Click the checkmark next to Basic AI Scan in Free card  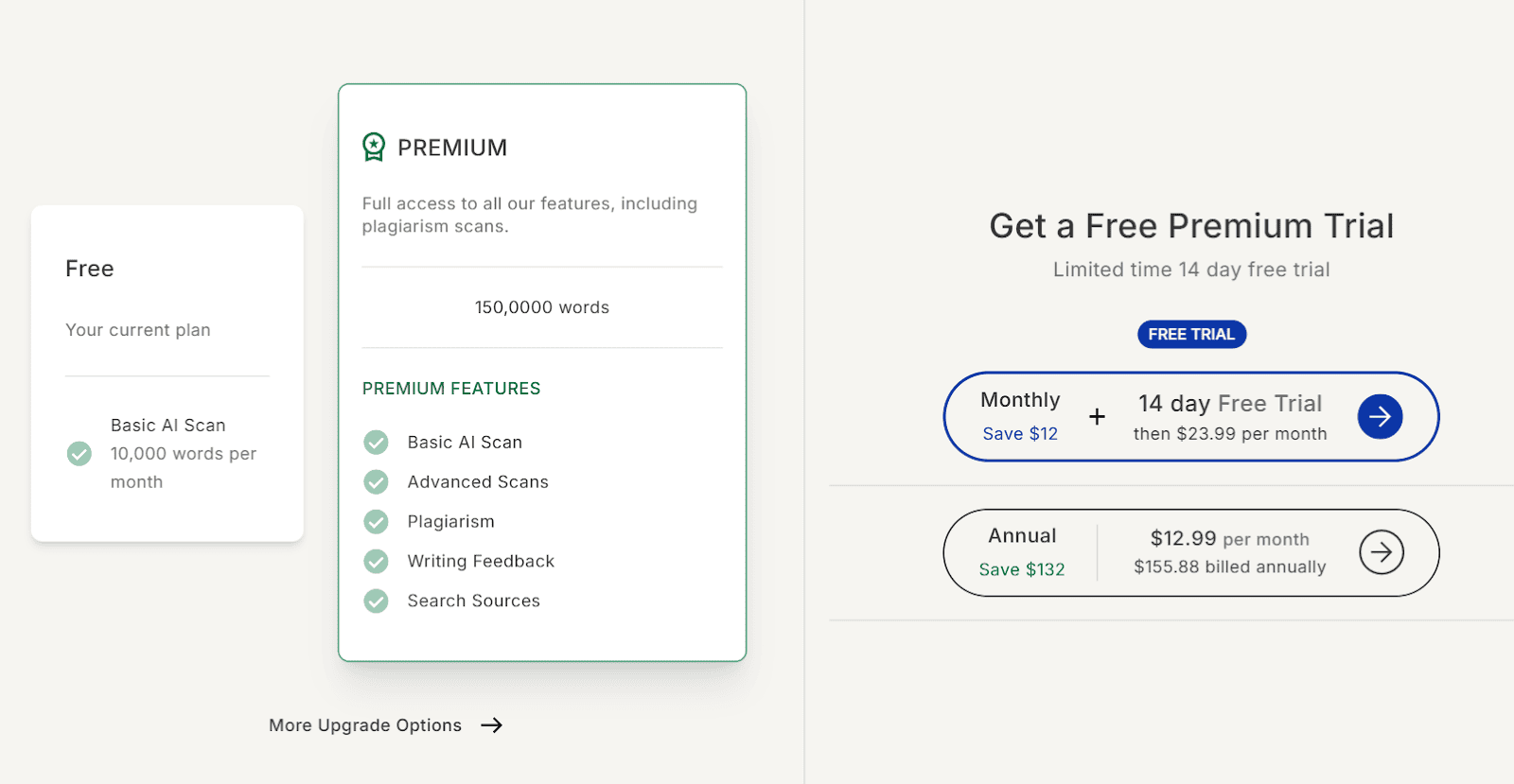click(79, 454)
